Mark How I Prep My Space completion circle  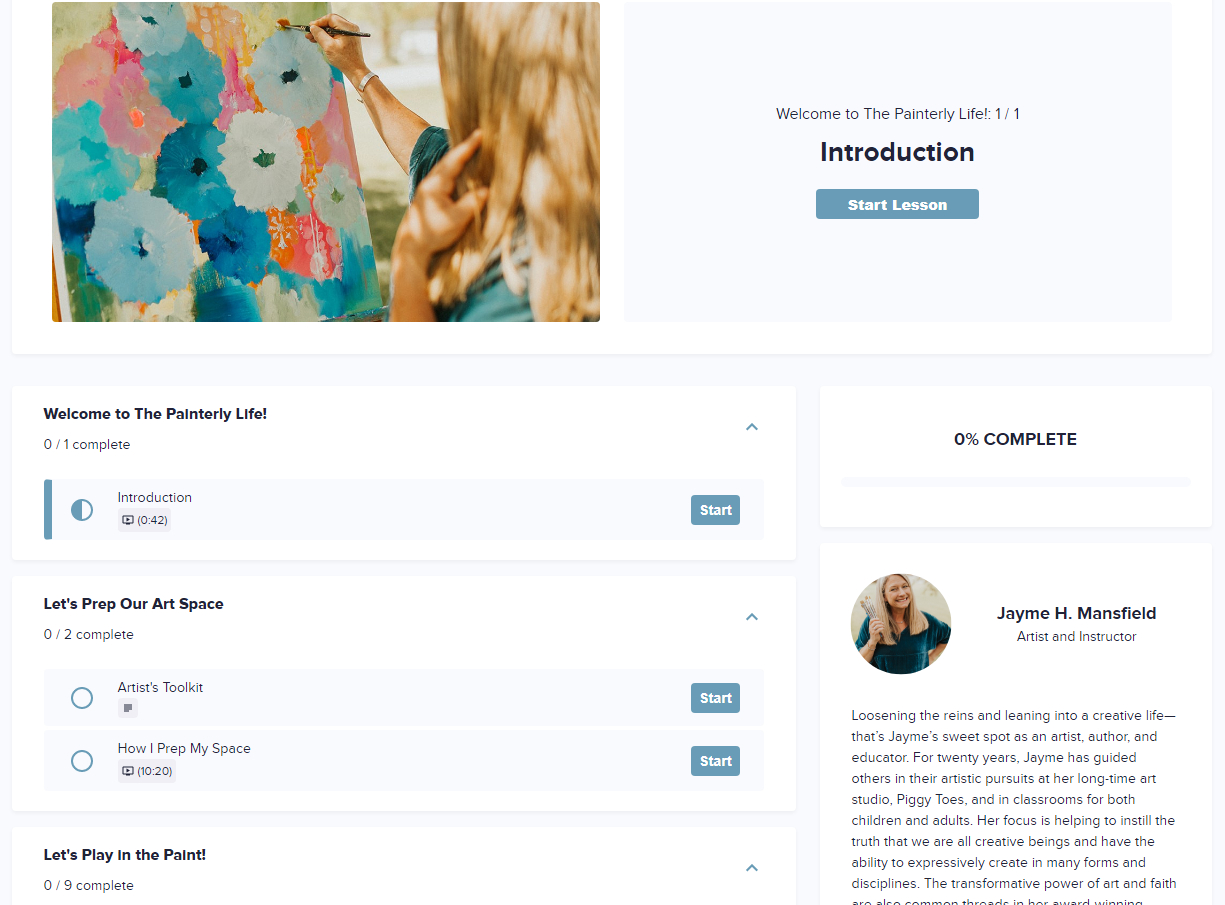point(82,761)
